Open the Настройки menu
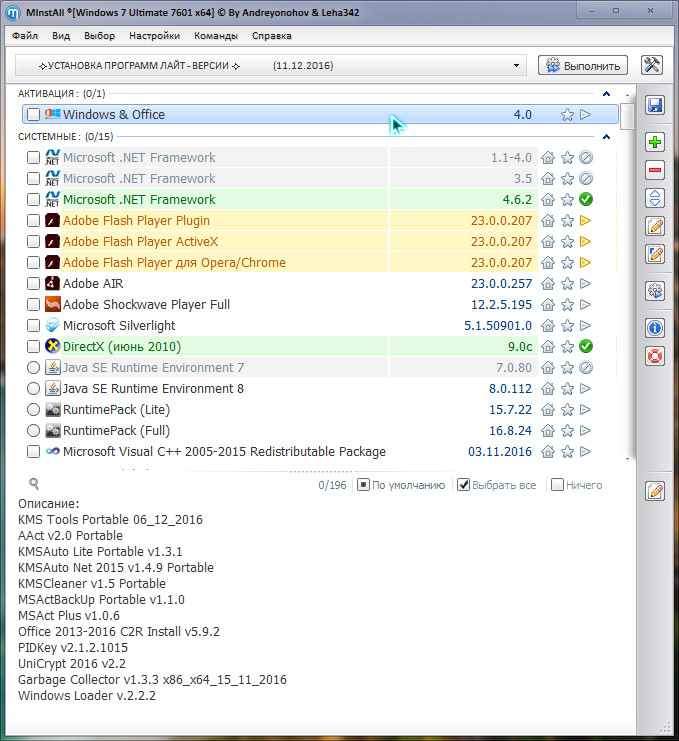Screen dimensions: 679x741 [x=155, y=36]
